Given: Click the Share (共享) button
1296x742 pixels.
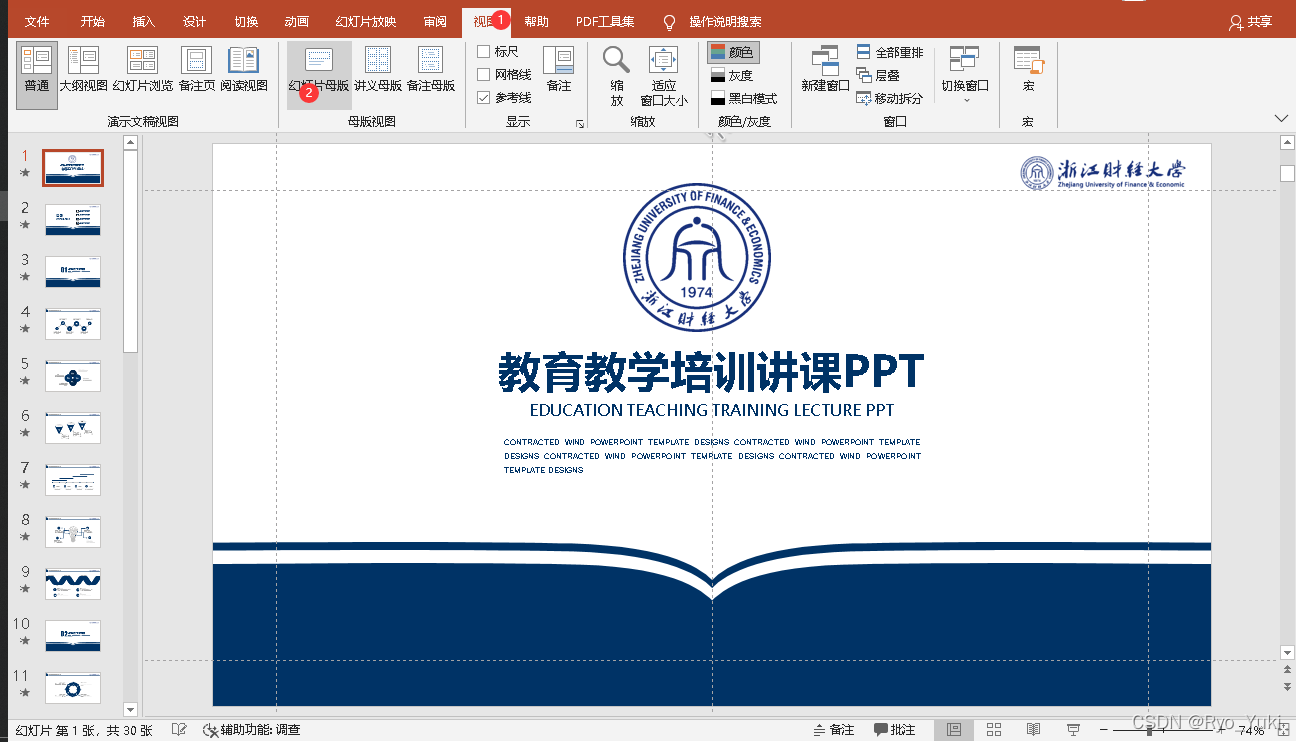Looking at the screenshot, I should tap(1251, 22).
